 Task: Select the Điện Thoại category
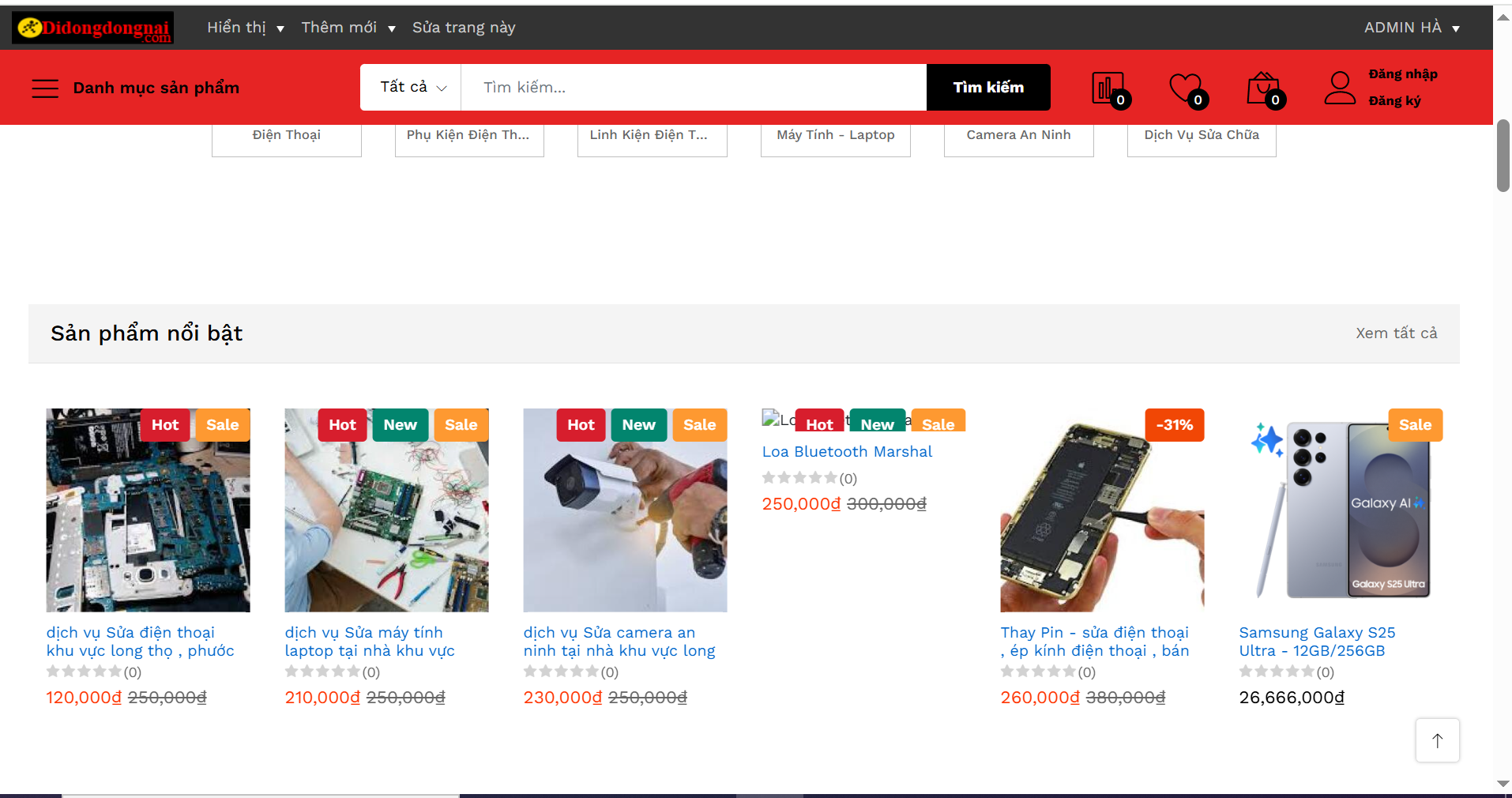coord(286,134)
